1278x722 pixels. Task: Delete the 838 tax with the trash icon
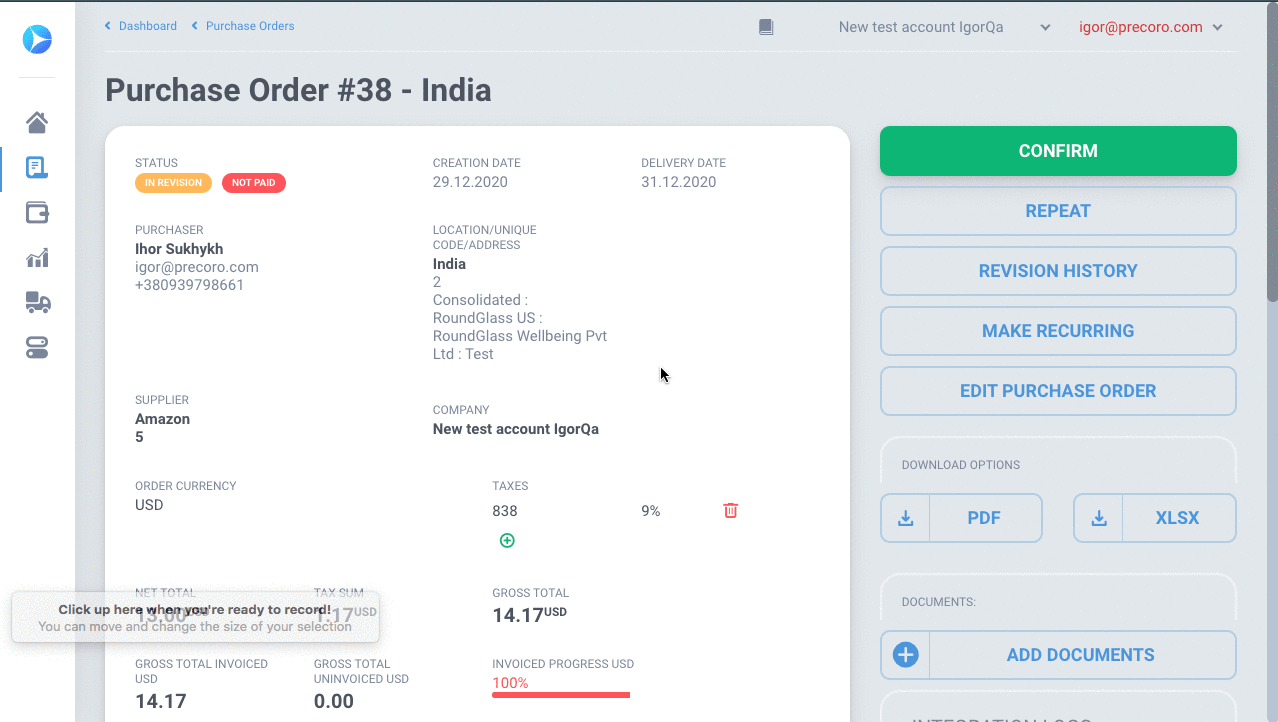tap(731, 510)
